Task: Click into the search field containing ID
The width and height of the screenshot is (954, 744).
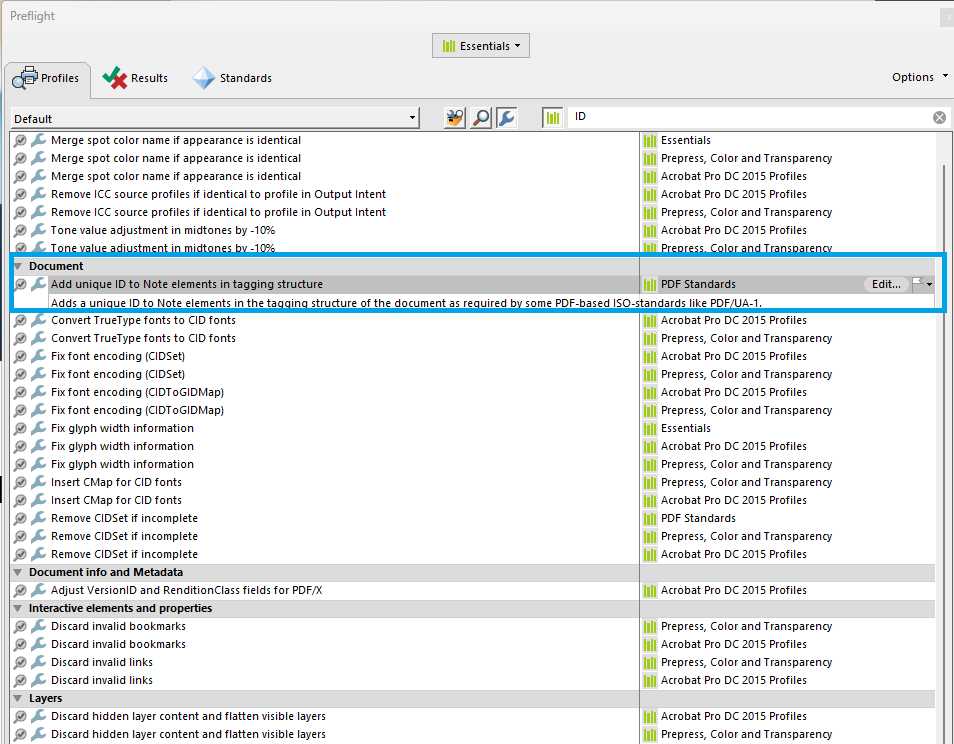Action: click(750, 118)
